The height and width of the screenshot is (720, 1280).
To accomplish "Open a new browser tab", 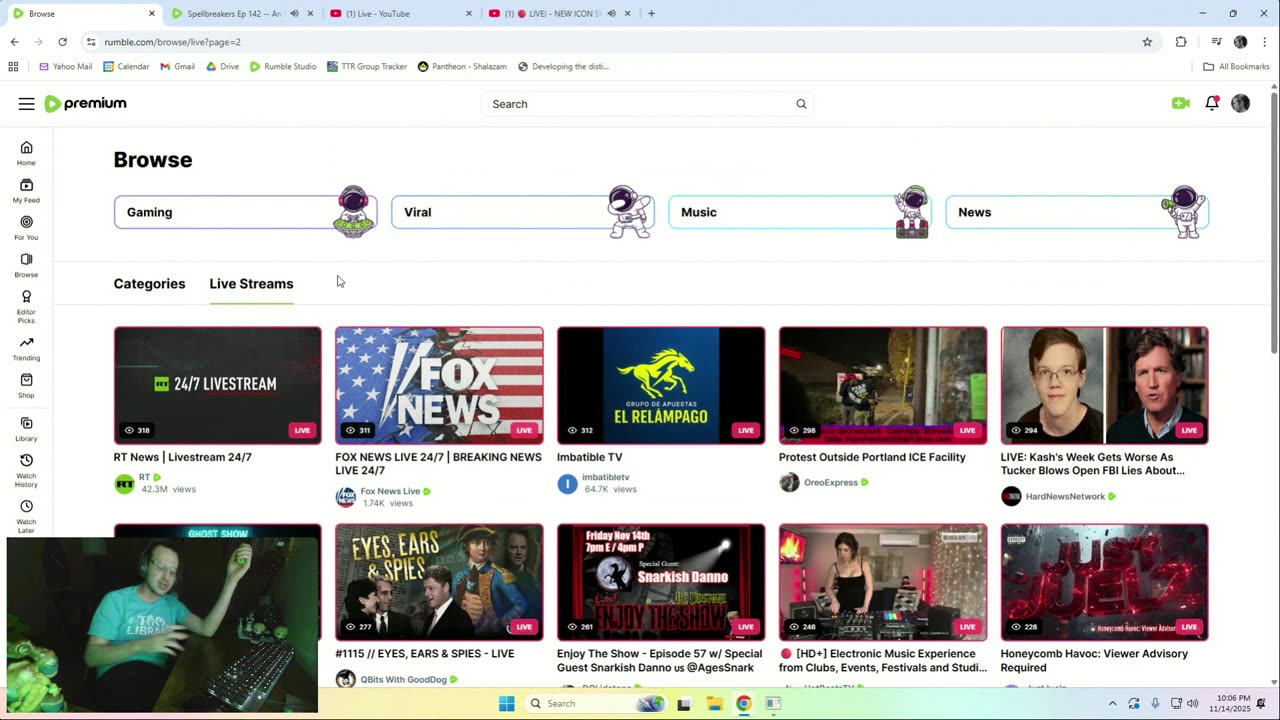I will coord(651,14).
